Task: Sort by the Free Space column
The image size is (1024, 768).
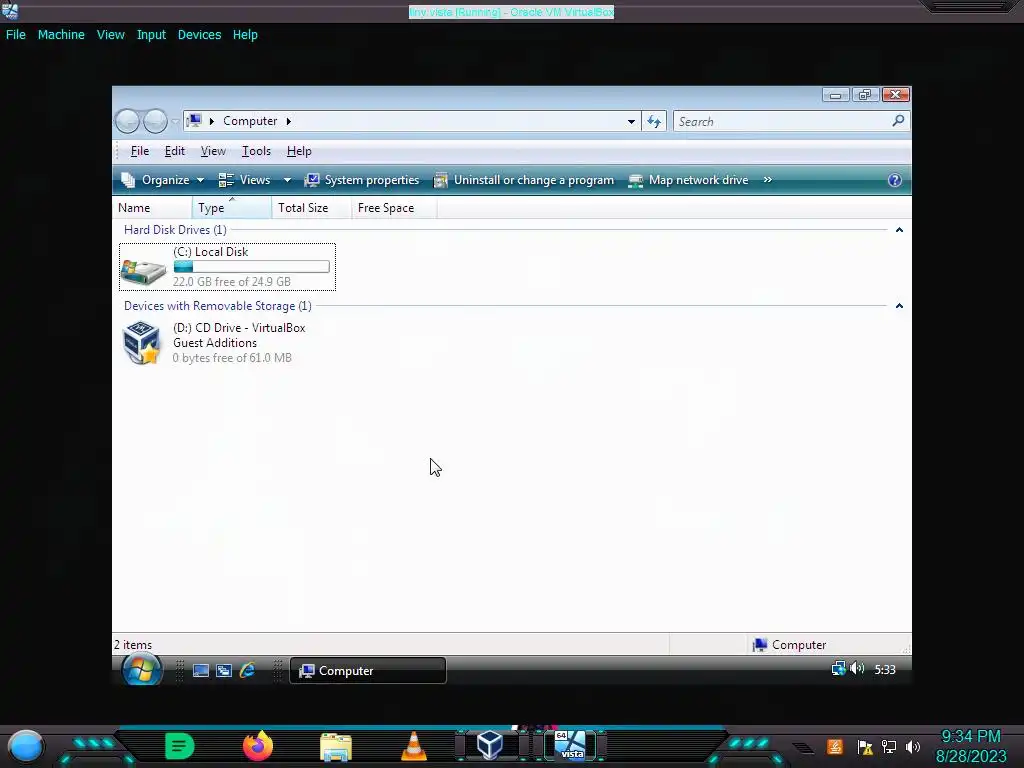Action: coord(394,208)
